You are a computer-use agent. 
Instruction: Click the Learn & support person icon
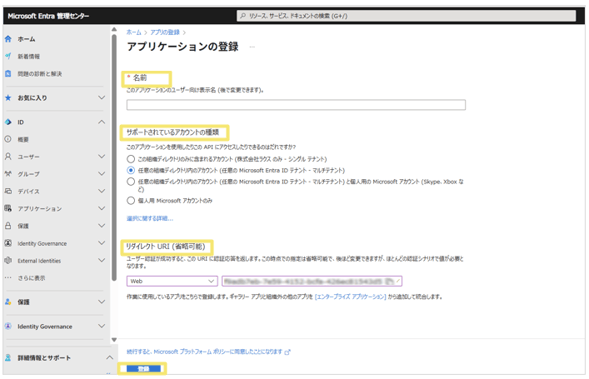pos(8,358)
